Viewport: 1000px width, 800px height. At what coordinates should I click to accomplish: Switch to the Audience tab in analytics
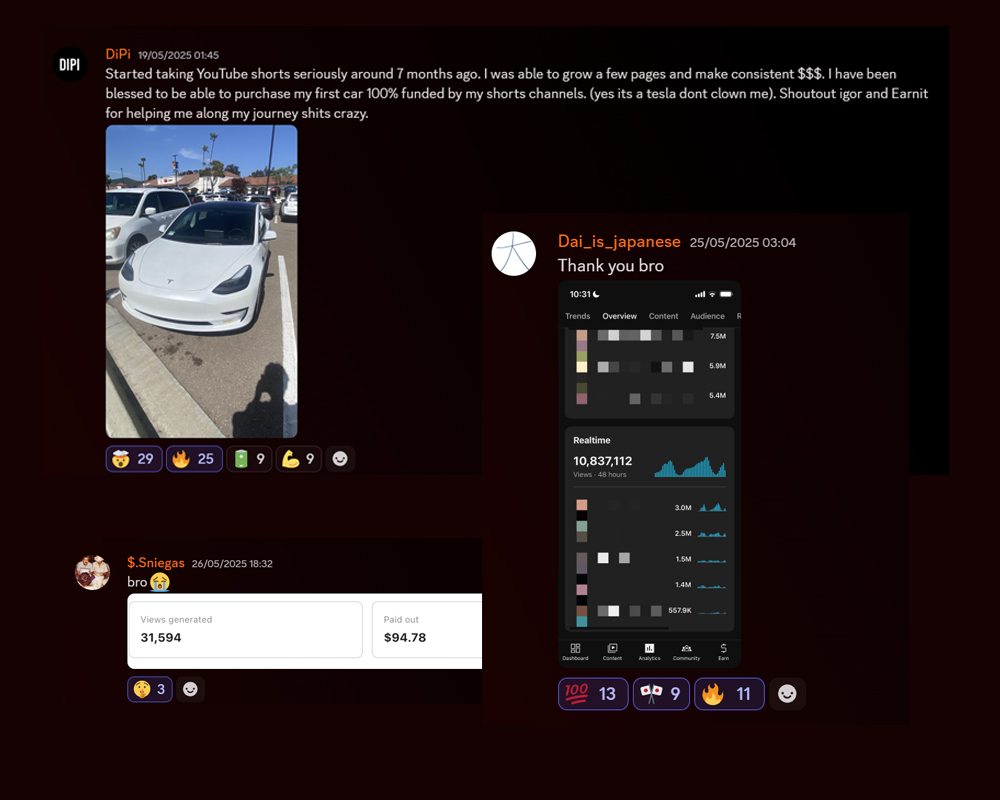pos(707,316)
